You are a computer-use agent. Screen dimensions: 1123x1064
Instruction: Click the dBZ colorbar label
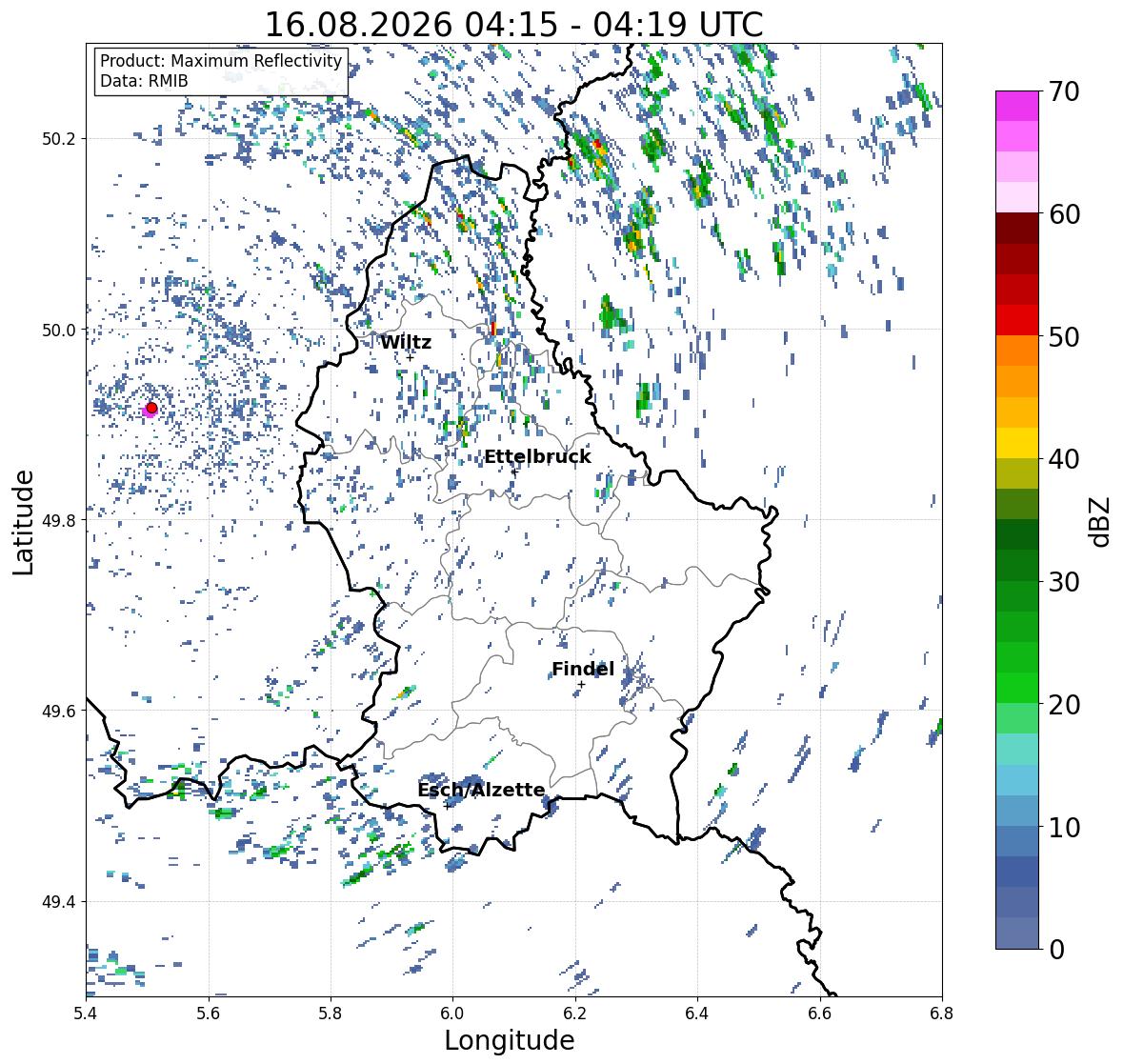pyautogui.click(x=1101, y=521)
